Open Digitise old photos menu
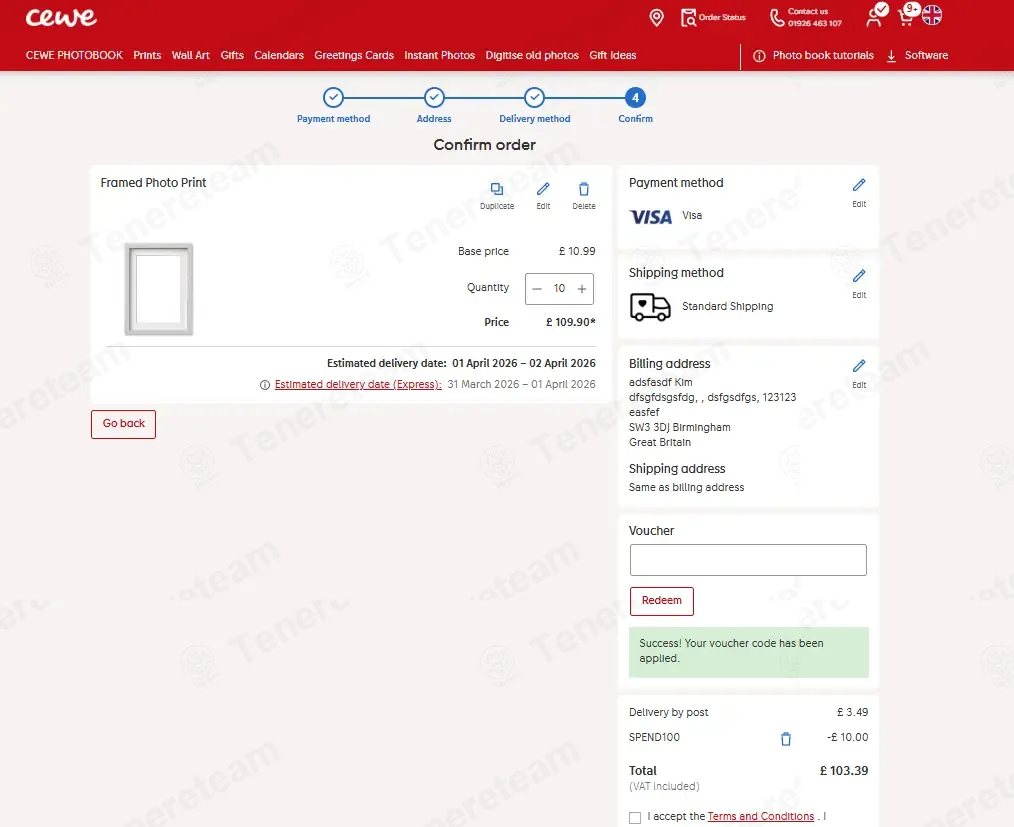Screen dimensions: 1014x827 click(x=532, y=56)
